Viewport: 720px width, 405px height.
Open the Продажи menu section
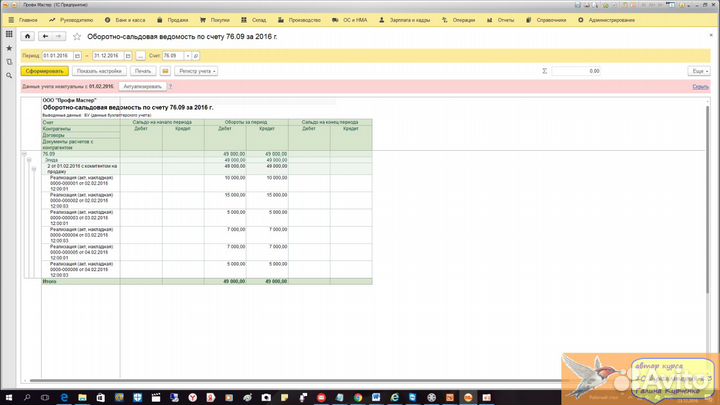click(176, 19)
